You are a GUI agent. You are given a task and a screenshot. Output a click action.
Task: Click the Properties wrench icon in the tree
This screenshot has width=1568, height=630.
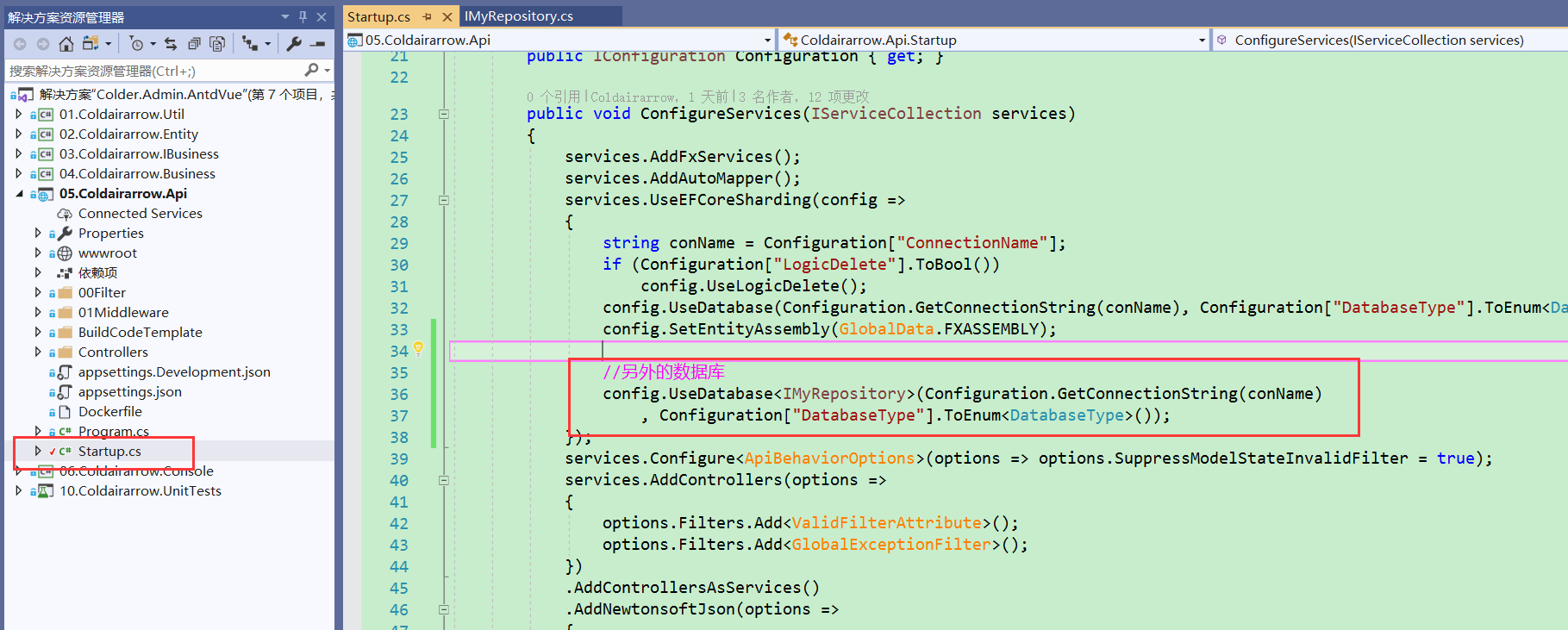65,234
